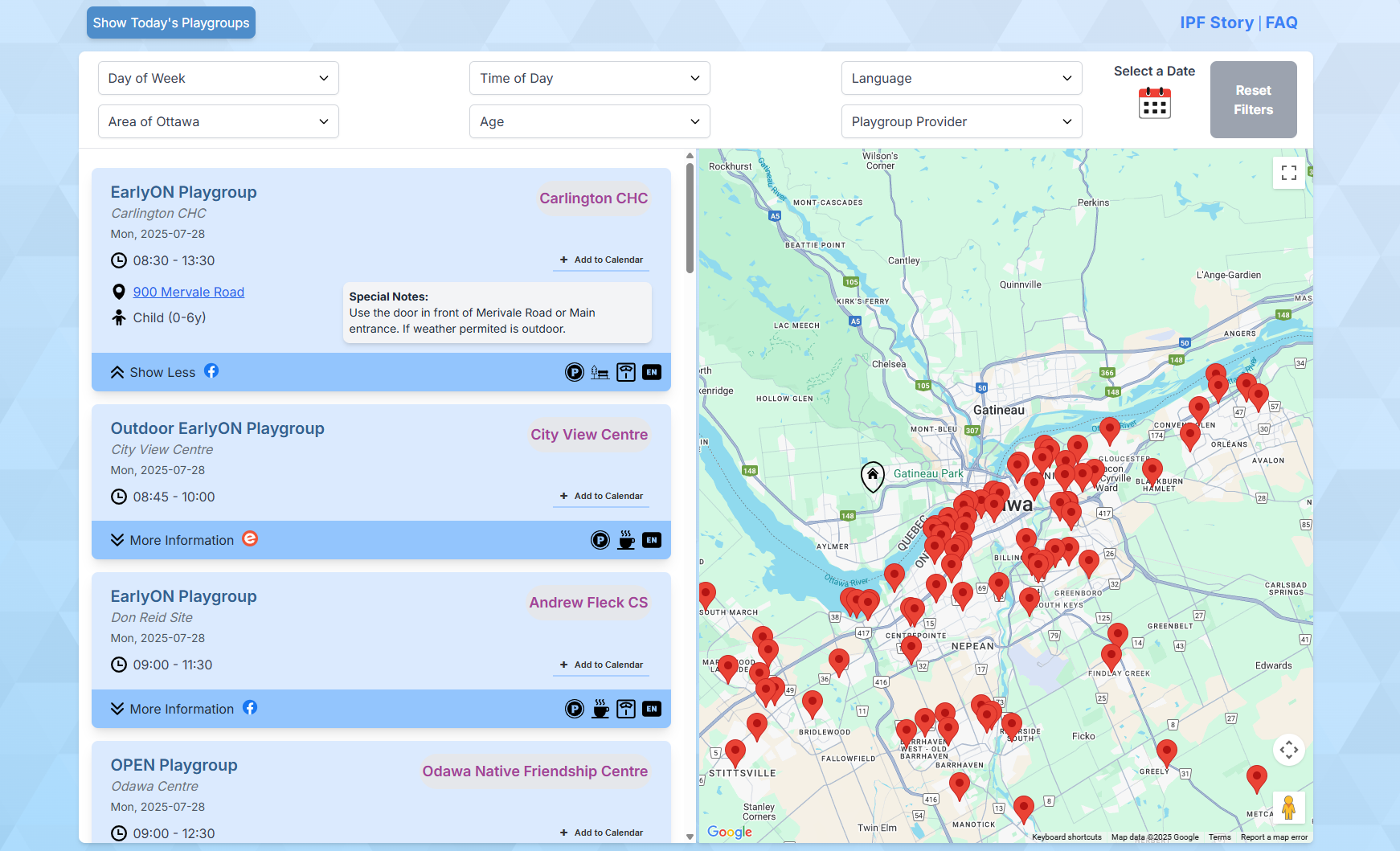Click parking icon on Carlington CHC card

coord(575,372)
